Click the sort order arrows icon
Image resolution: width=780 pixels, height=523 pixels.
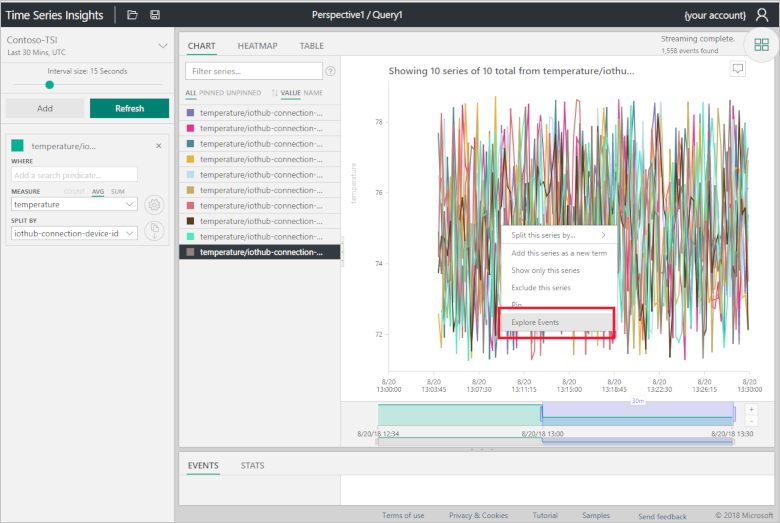point(275,93)
